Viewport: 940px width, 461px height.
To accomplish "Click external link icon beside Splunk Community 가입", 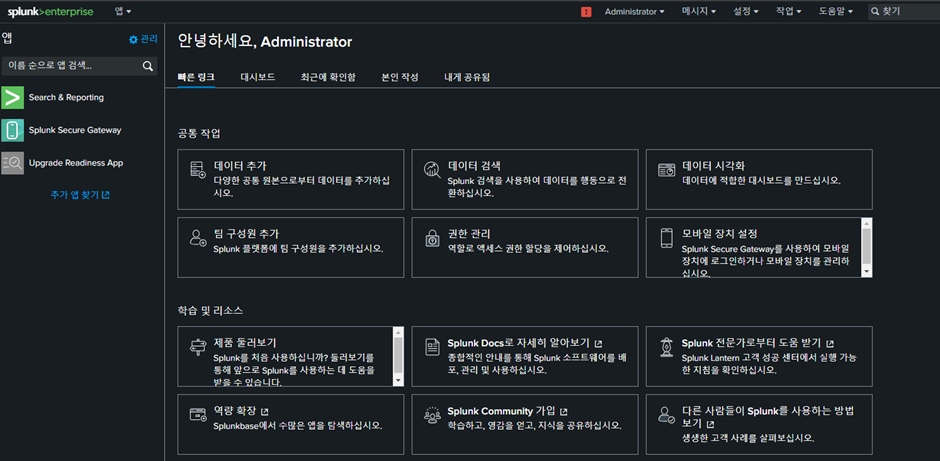I will pyautogui.click(x=563, y=411).
